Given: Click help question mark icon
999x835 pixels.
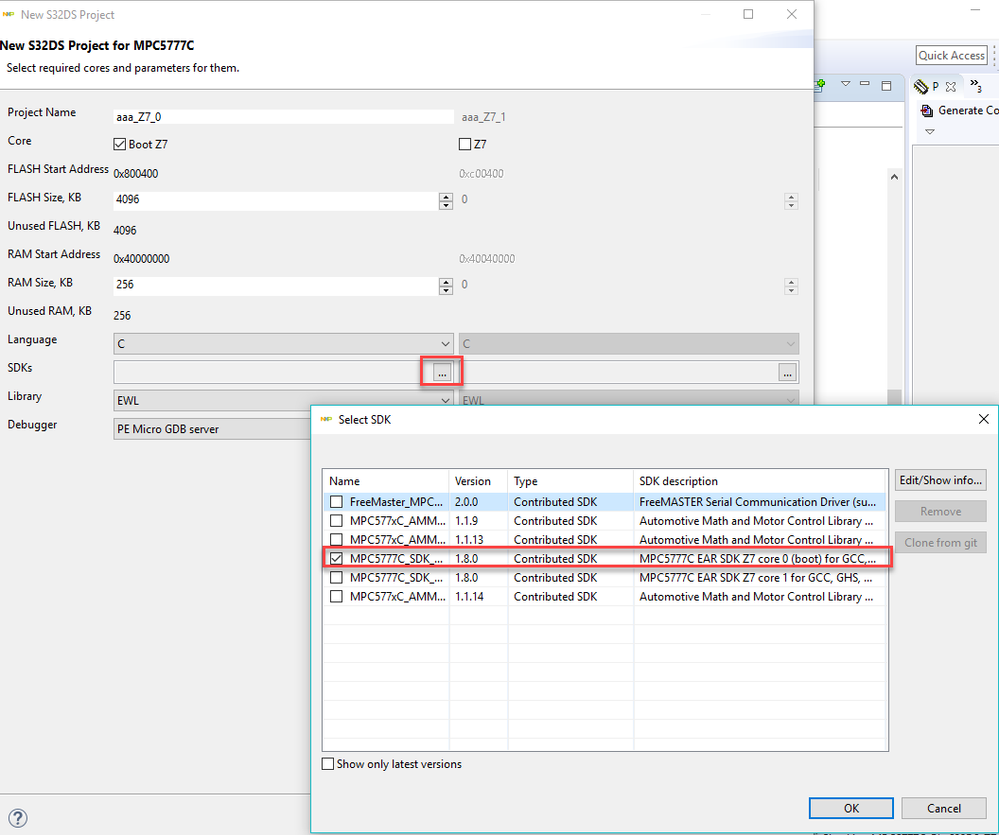Looking at the screenshot, I should click(x=18, y=818).
